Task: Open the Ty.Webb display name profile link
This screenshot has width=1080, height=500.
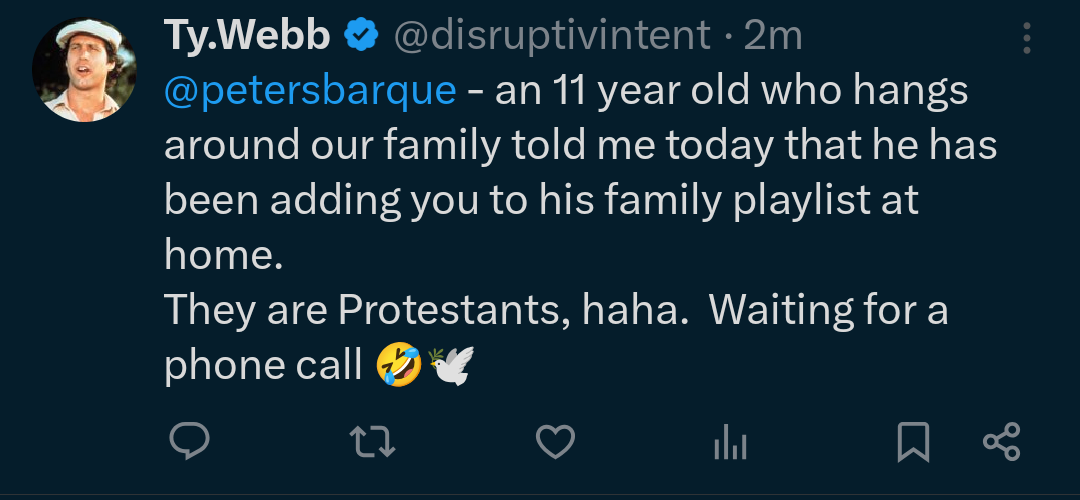Action: [x=247, y=37]
